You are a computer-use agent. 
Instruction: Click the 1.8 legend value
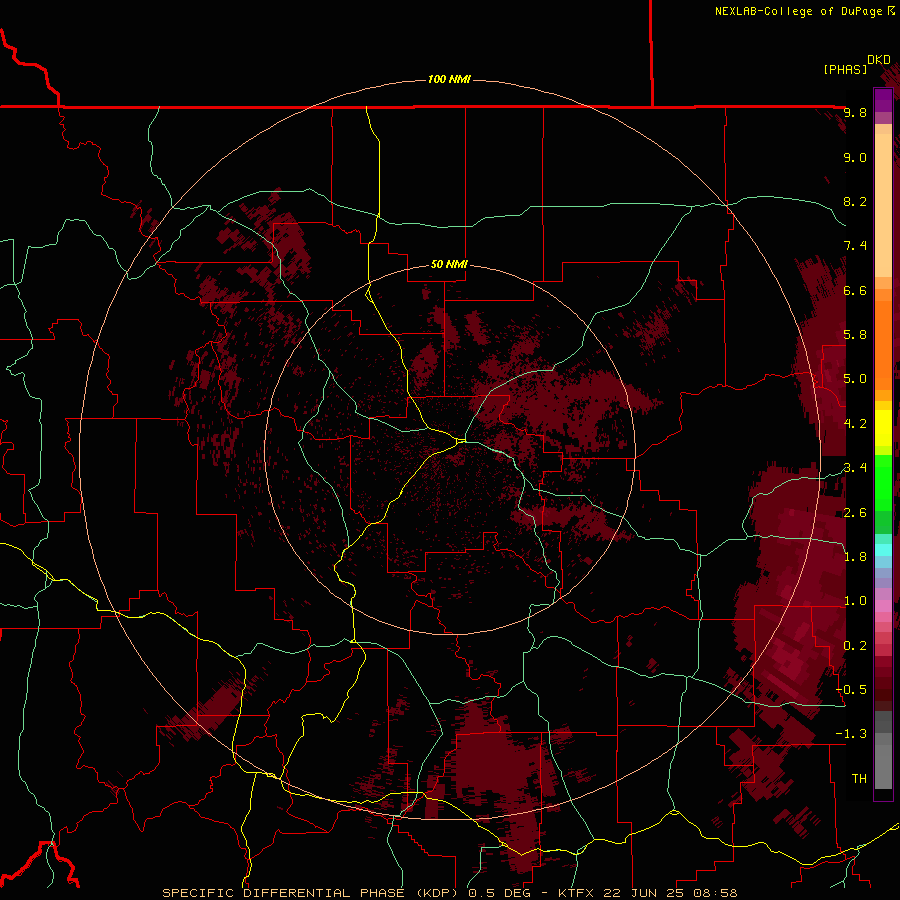tap(855, 557)
